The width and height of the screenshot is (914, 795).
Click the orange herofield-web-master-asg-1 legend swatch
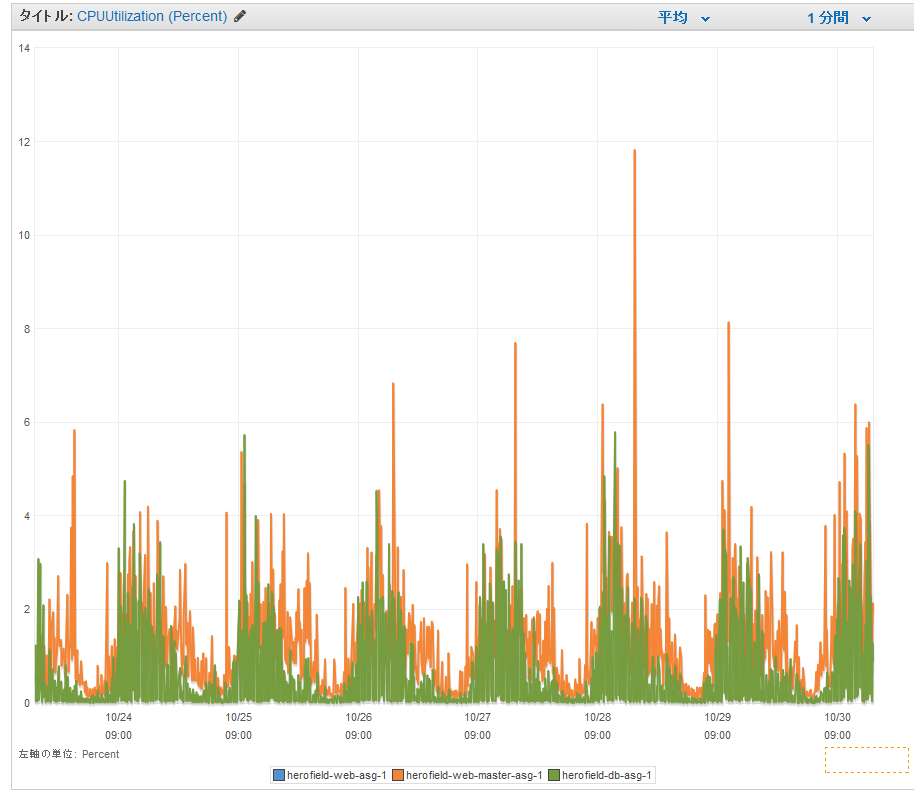(398, 775)
